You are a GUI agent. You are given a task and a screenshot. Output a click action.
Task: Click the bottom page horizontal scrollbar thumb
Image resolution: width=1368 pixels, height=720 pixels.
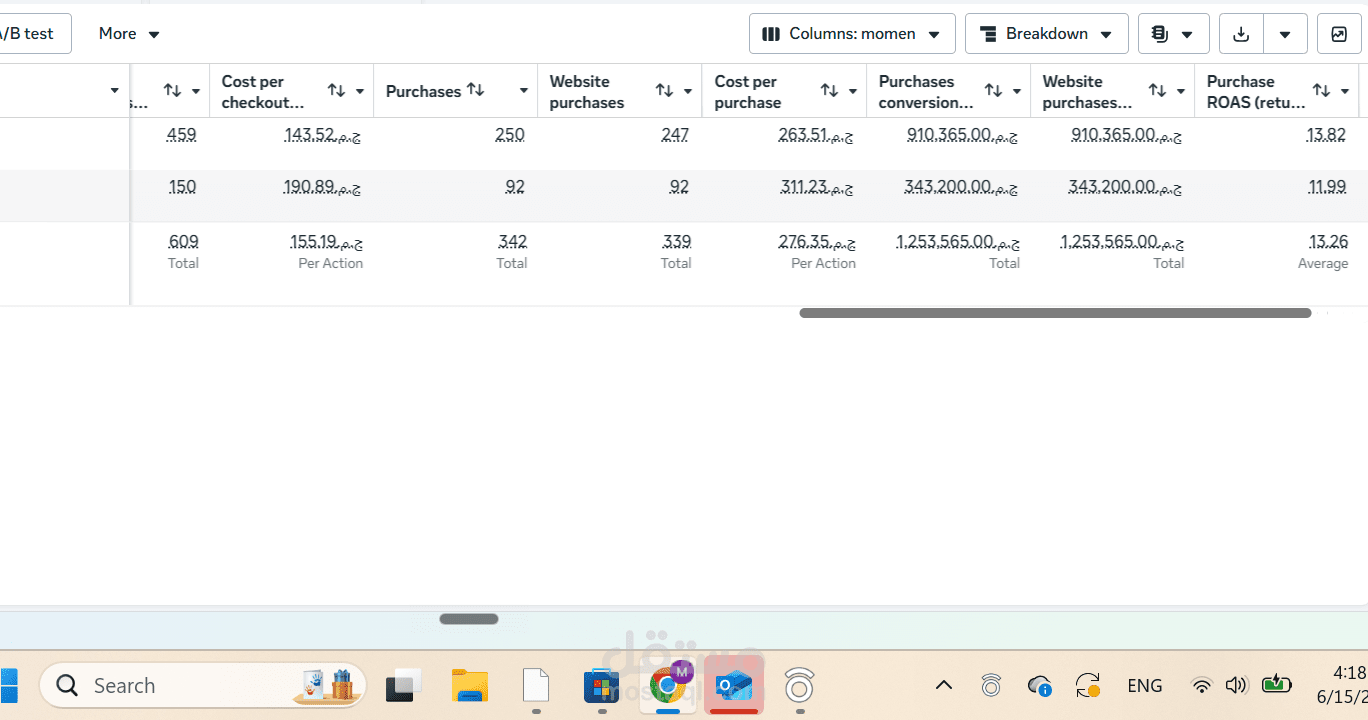(x=469, y=619)
